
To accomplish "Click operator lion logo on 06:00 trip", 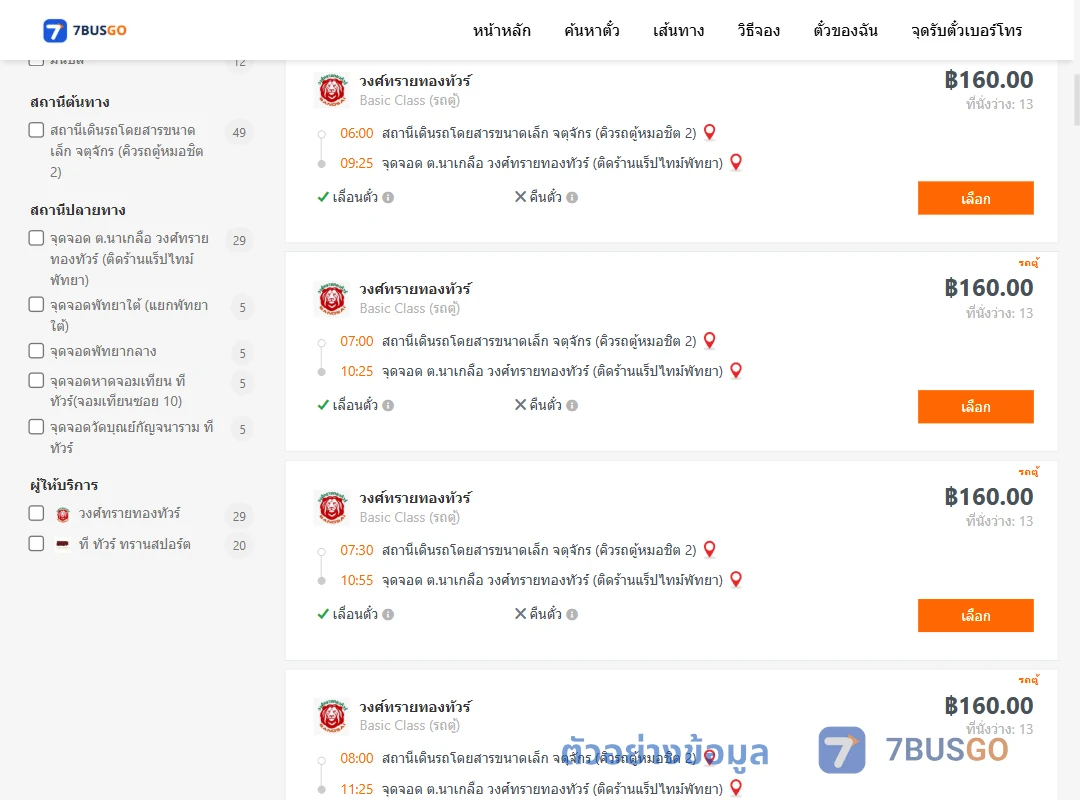I will pyautogui.click(x=332, y=90).
